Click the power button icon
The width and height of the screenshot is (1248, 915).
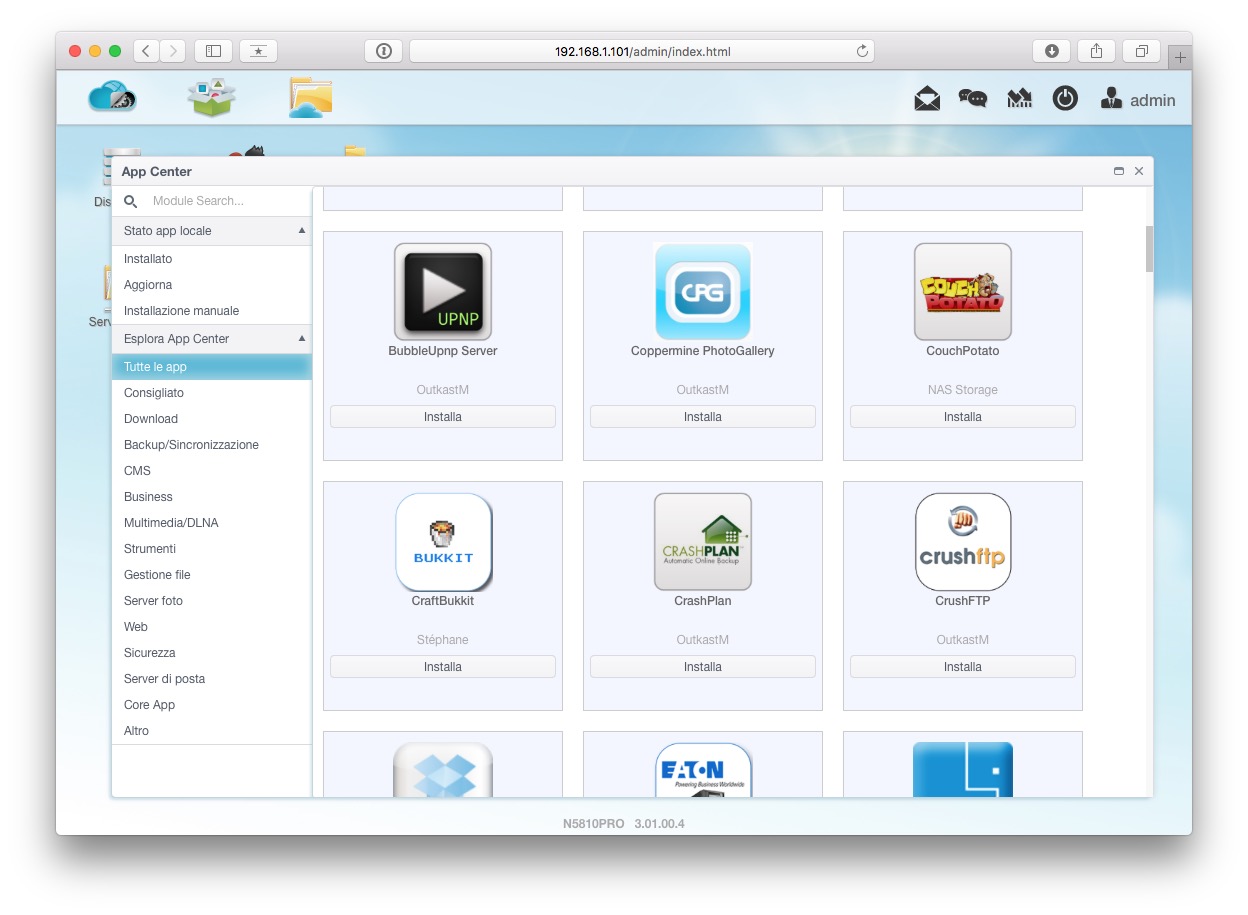click(1065, 99)
